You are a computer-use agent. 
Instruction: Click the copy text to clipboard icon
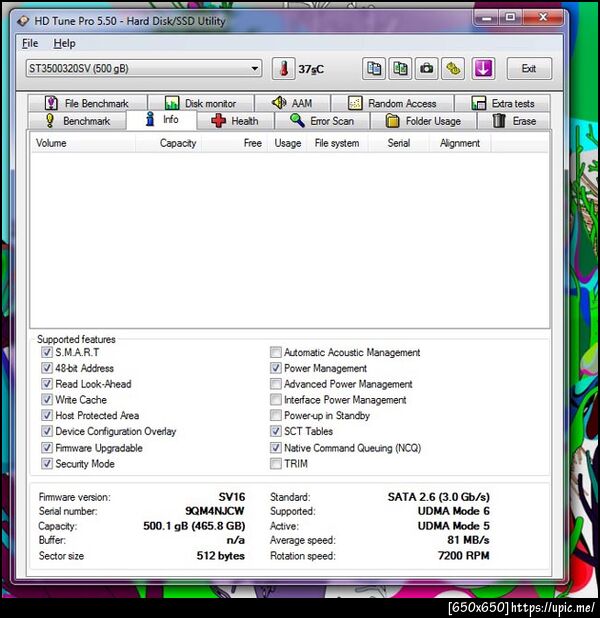(374, 69)
